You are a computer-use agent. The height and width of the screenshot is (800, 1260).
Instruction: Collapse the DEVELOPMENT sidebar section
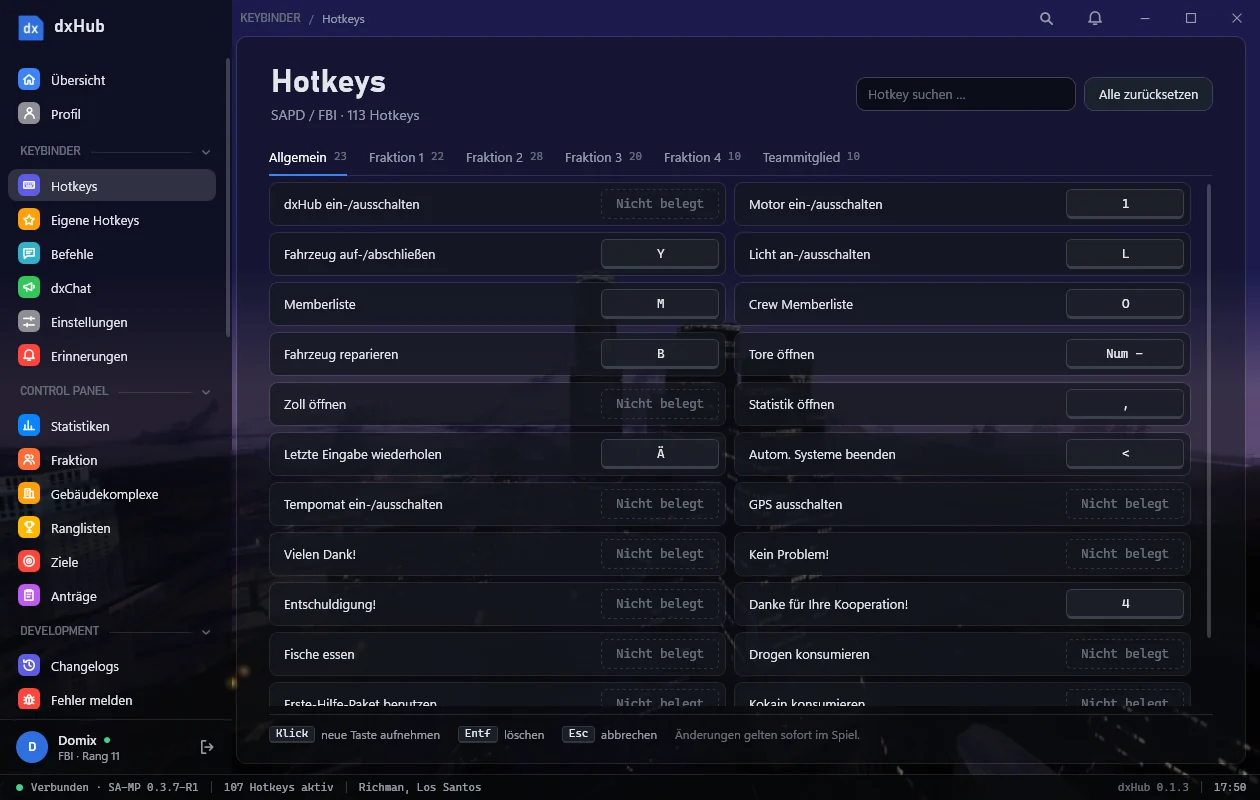[x=206, y=632]
